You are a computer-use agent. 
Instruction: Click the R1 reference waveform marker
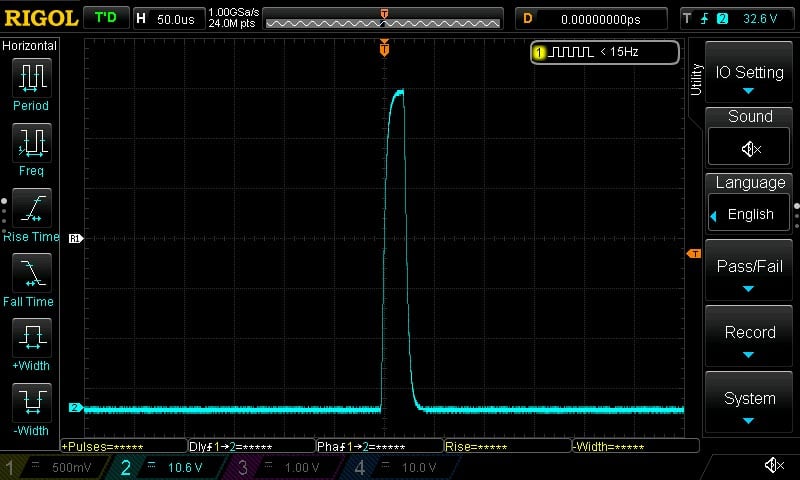tap(76, 238)
